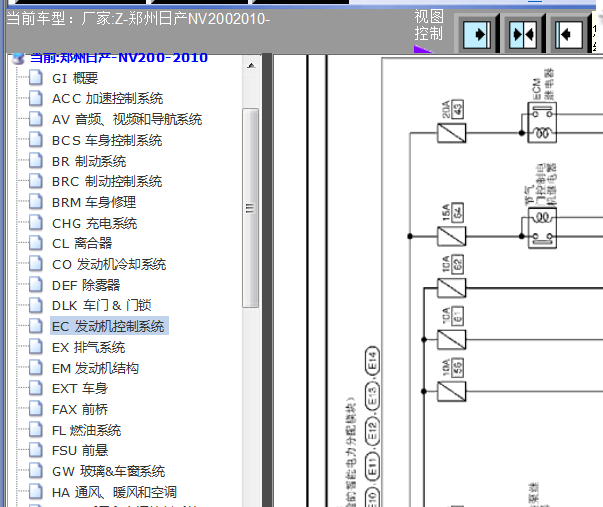Click the page icon beside EX 排气系统
Screen dimensions: 603x507
tap(36, 346)
